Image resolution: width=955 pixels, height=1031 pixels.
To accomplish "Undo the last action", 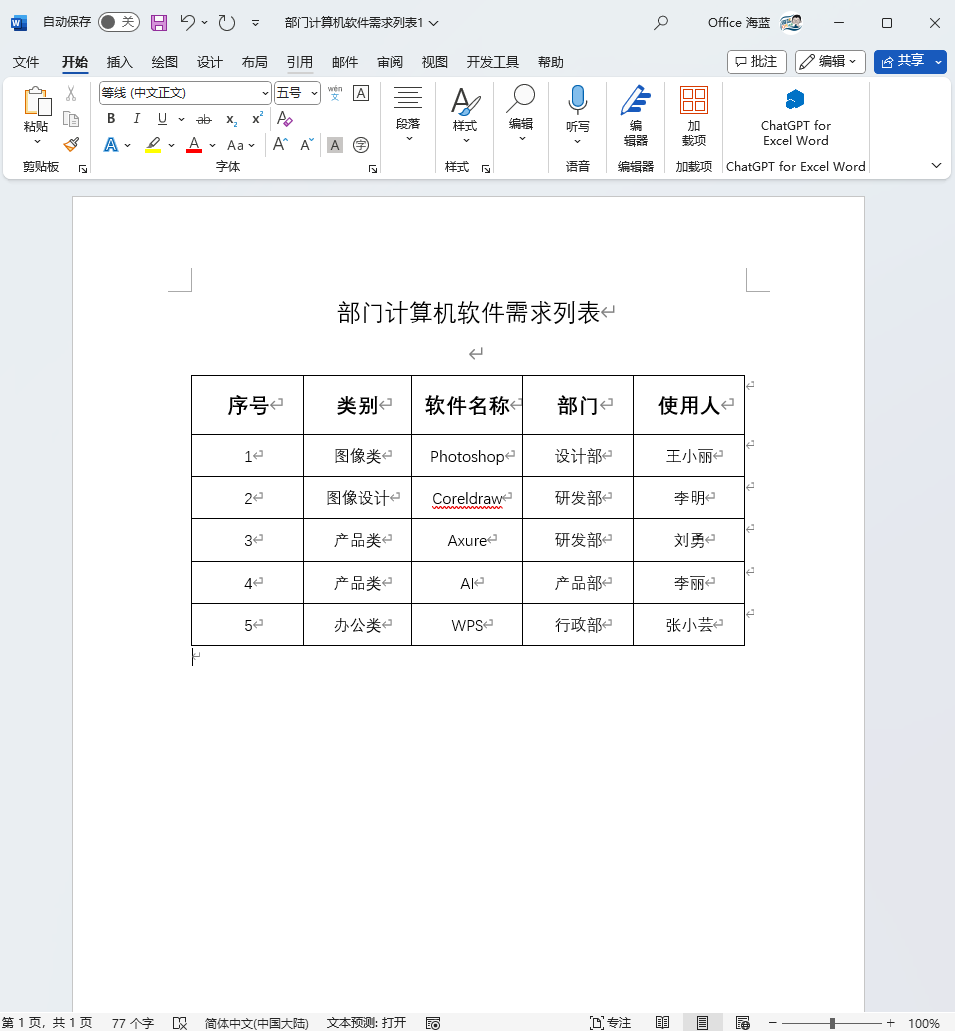I will (x=187, y=22).
